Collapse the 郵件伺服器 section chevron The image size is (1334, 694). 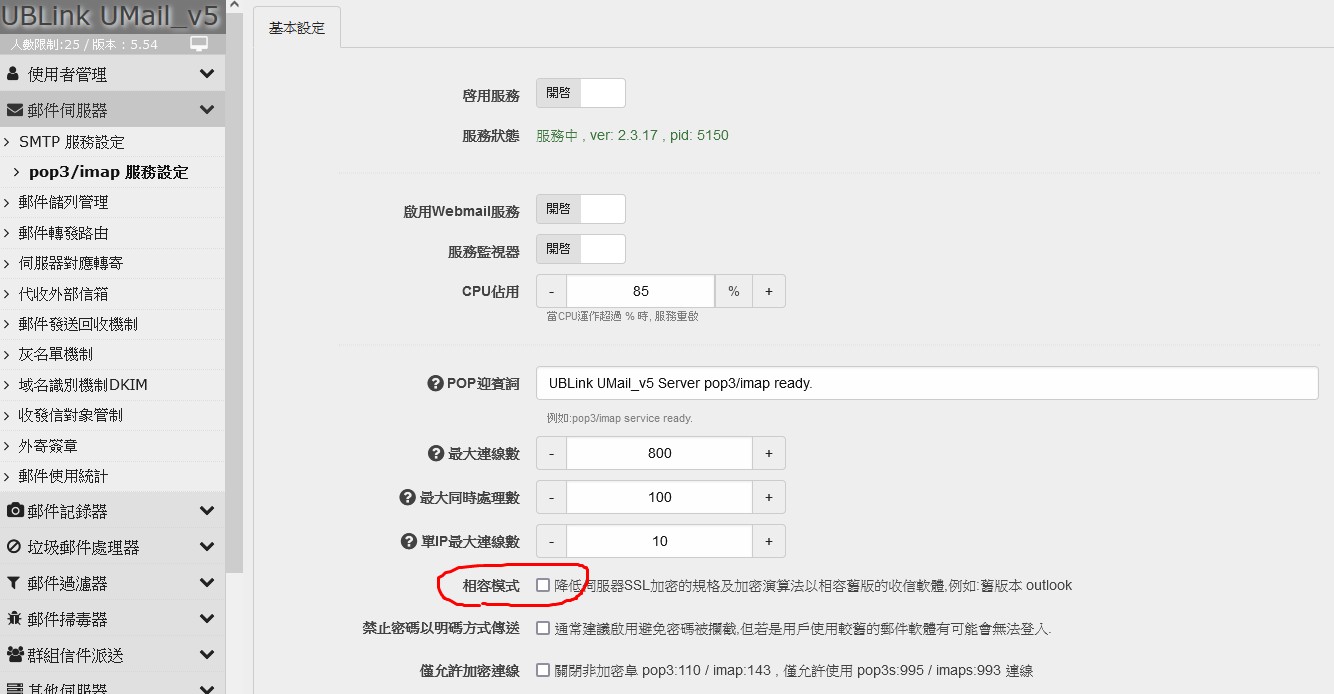[207, 110]
